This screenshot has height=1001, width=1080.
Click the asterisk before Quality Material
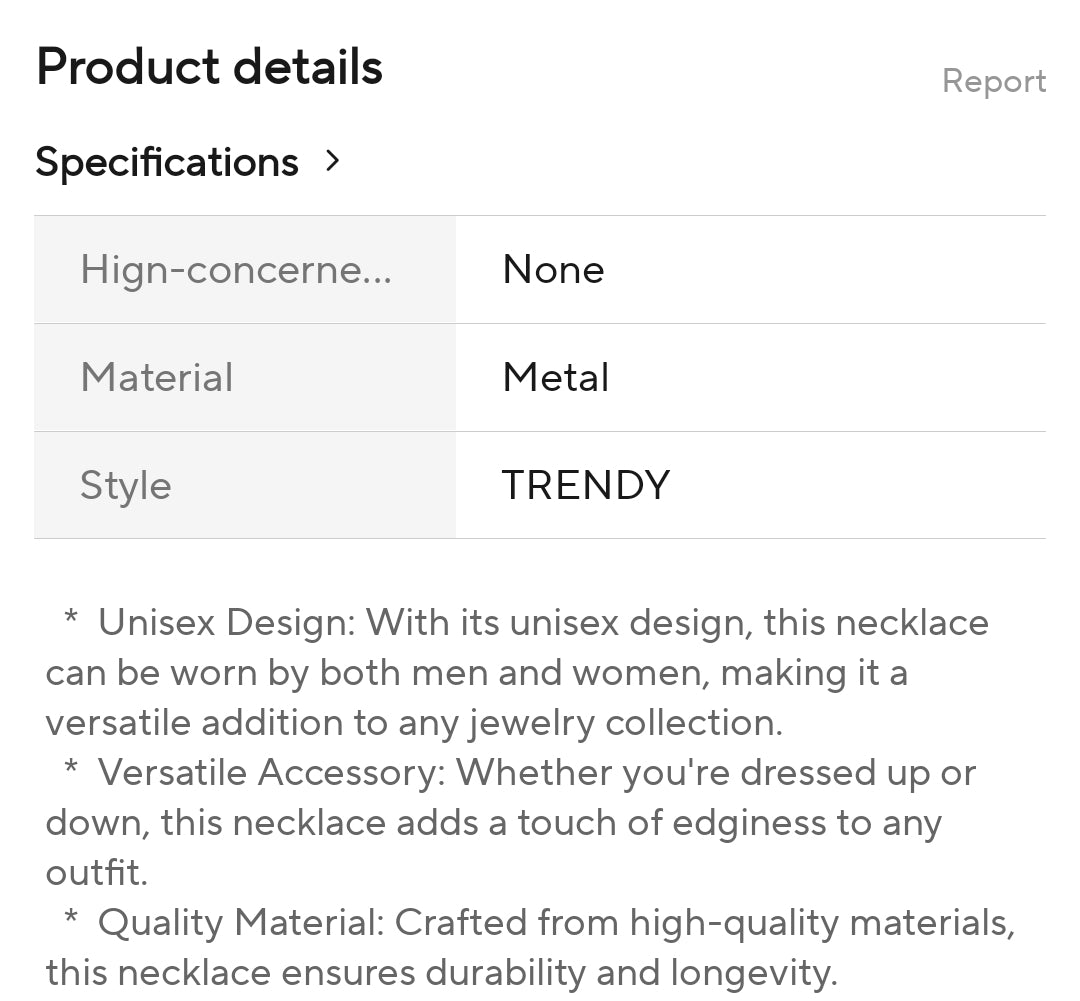[x=70, y=917]
